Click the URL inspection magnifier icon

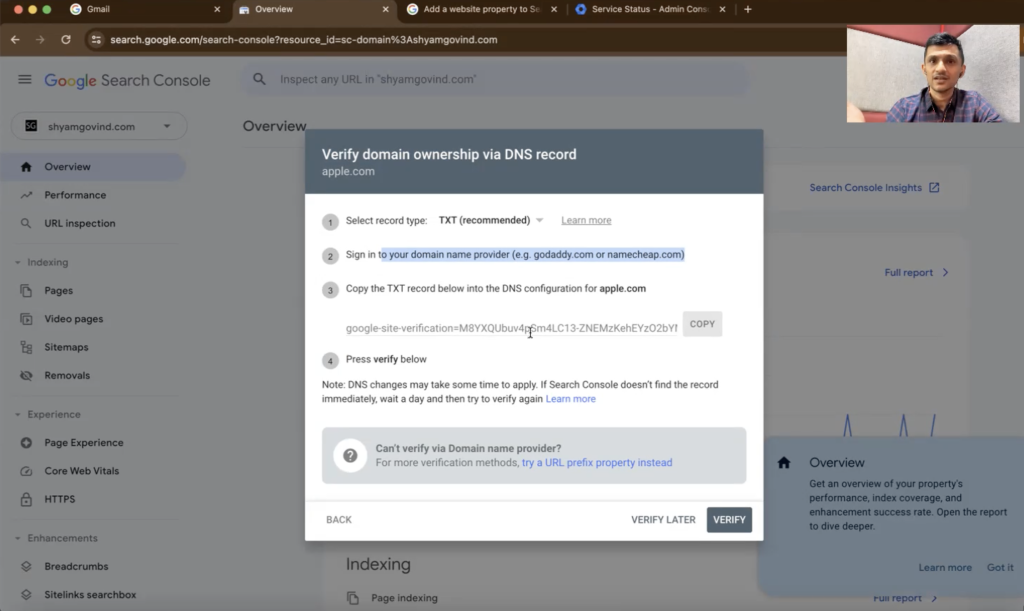[26, 223]
